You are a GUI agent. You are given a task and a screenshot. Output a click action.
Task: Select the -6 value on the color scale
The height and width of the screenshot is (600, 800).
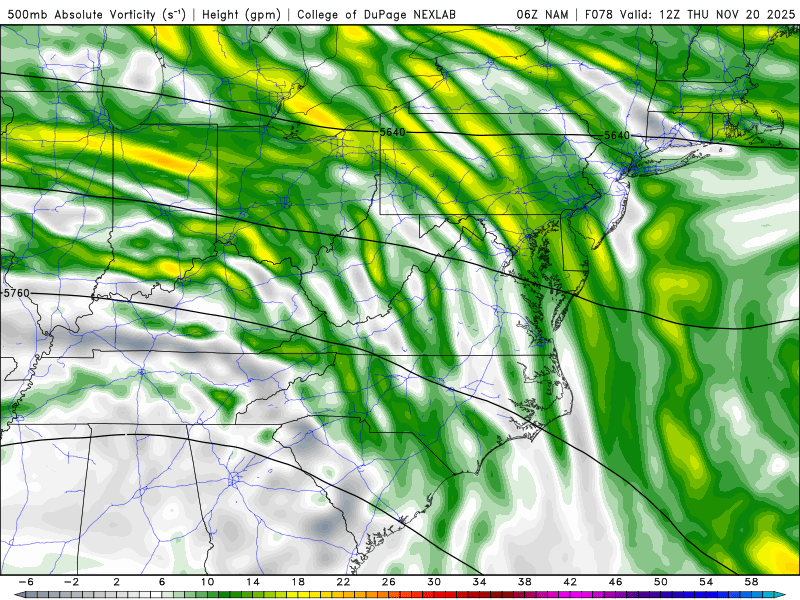(x=26, y=582)
